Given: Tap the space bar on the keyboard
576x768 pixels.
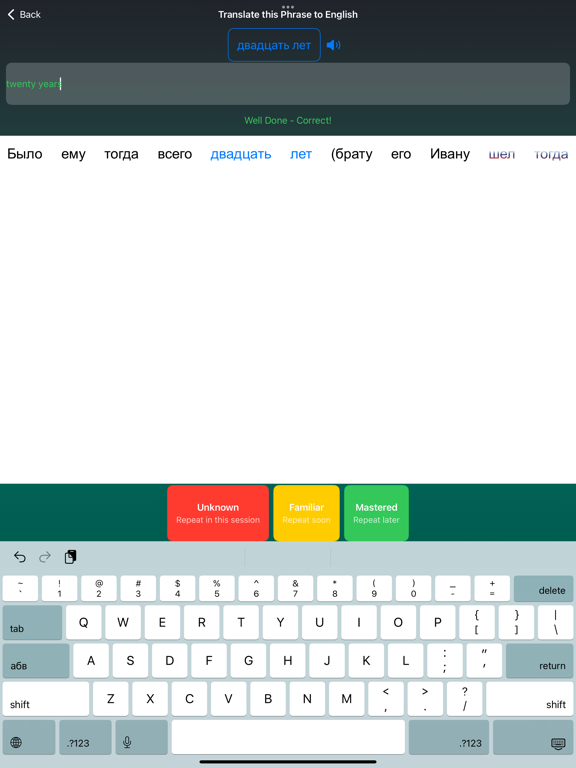Looking at the screenshot, I should [288, 737].
